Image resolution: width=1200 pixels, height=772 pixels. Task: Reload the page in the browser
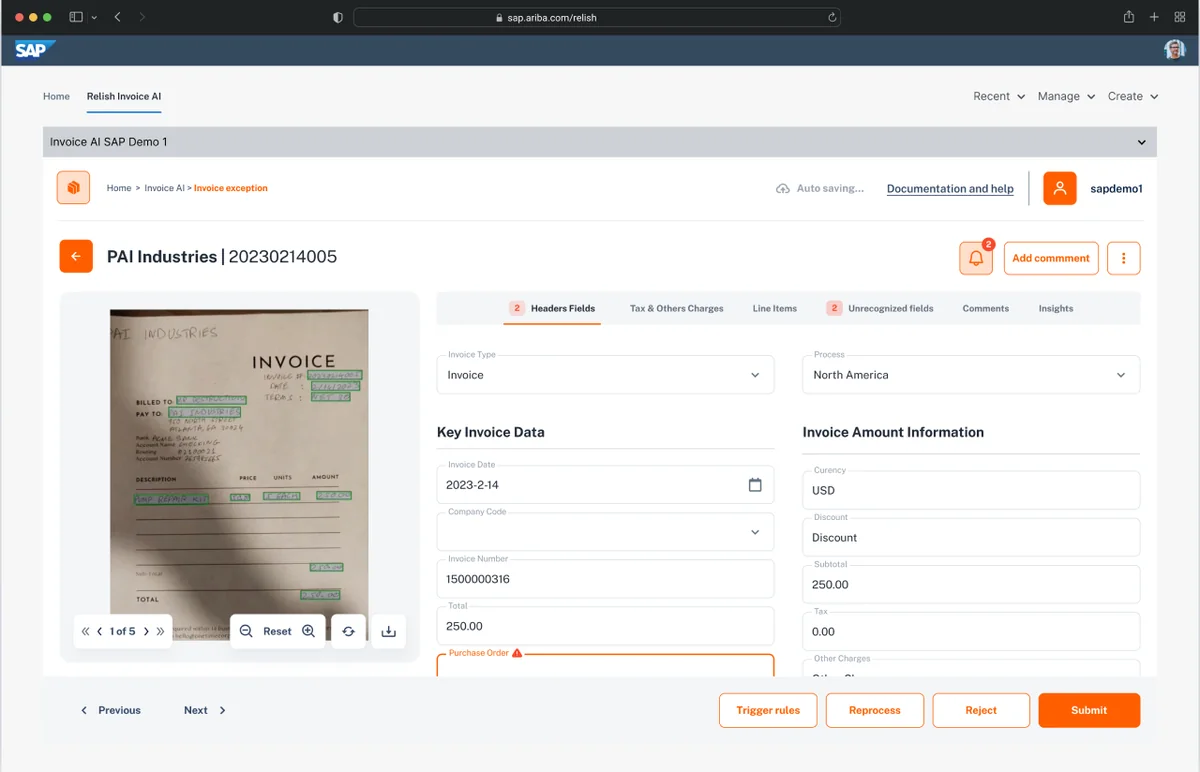pyautogui.click(x=831, y=17)
